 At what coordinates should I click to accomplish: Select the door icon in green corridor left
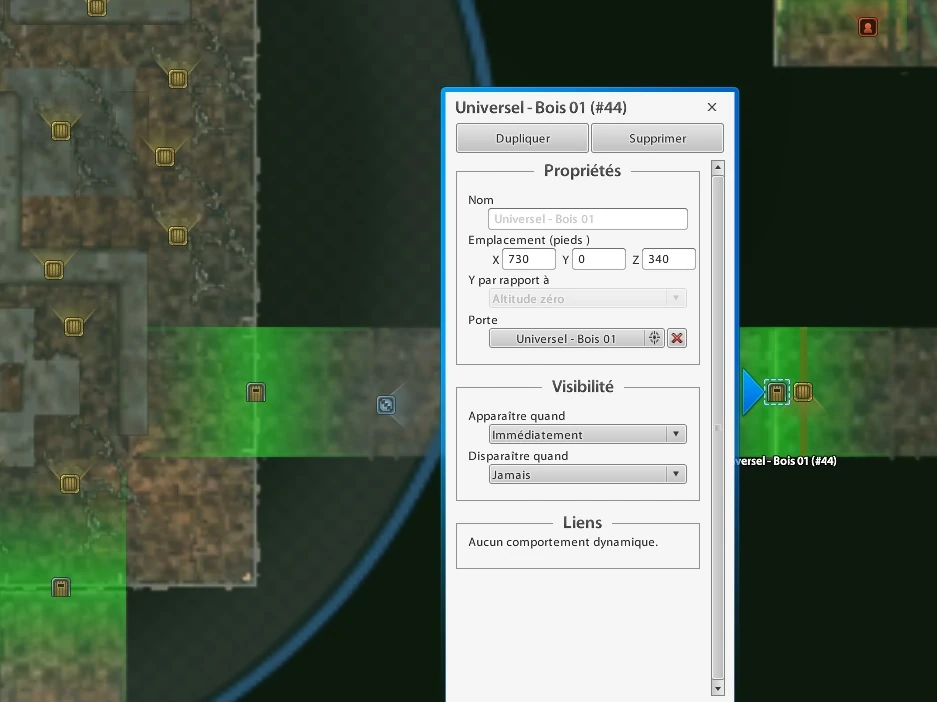[256, 393]
